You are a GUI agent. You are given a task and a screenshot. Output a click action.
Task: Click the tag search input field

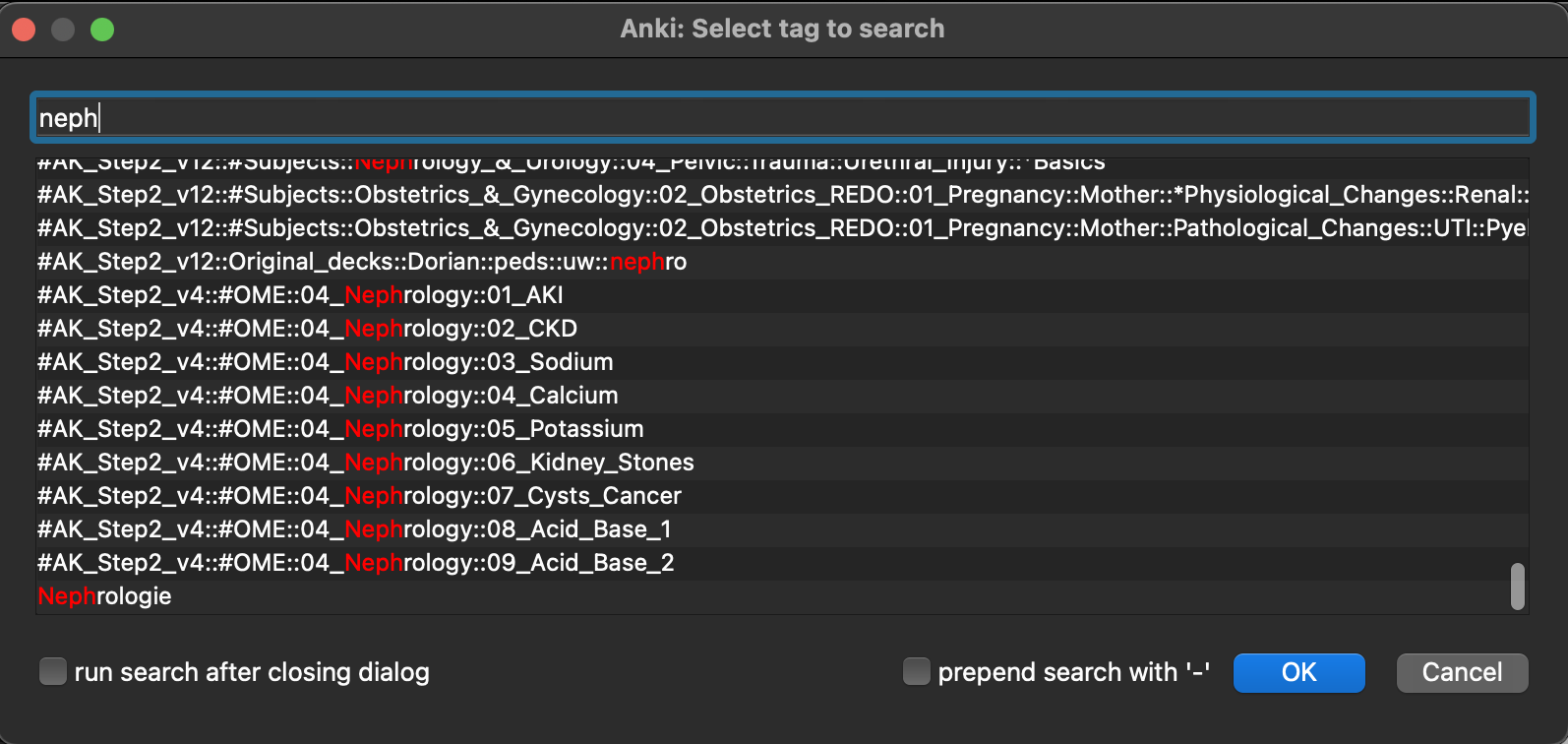coord(782,118)
